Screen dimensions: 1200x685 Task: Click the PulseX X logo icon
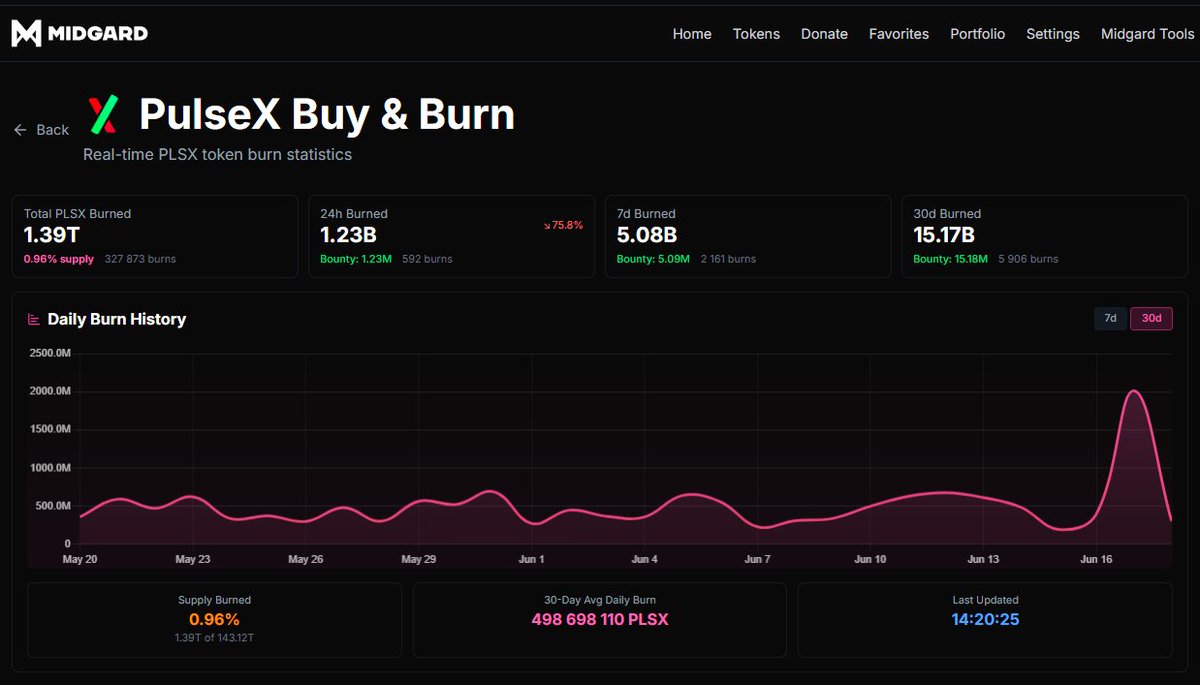(x=103, y=115)
